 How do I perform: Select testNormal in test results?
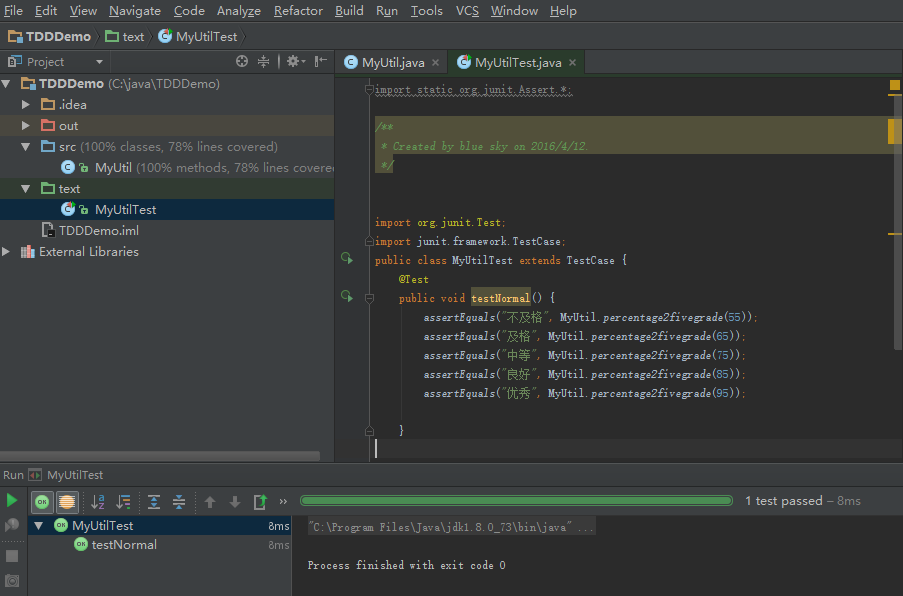tap(160, 544)
